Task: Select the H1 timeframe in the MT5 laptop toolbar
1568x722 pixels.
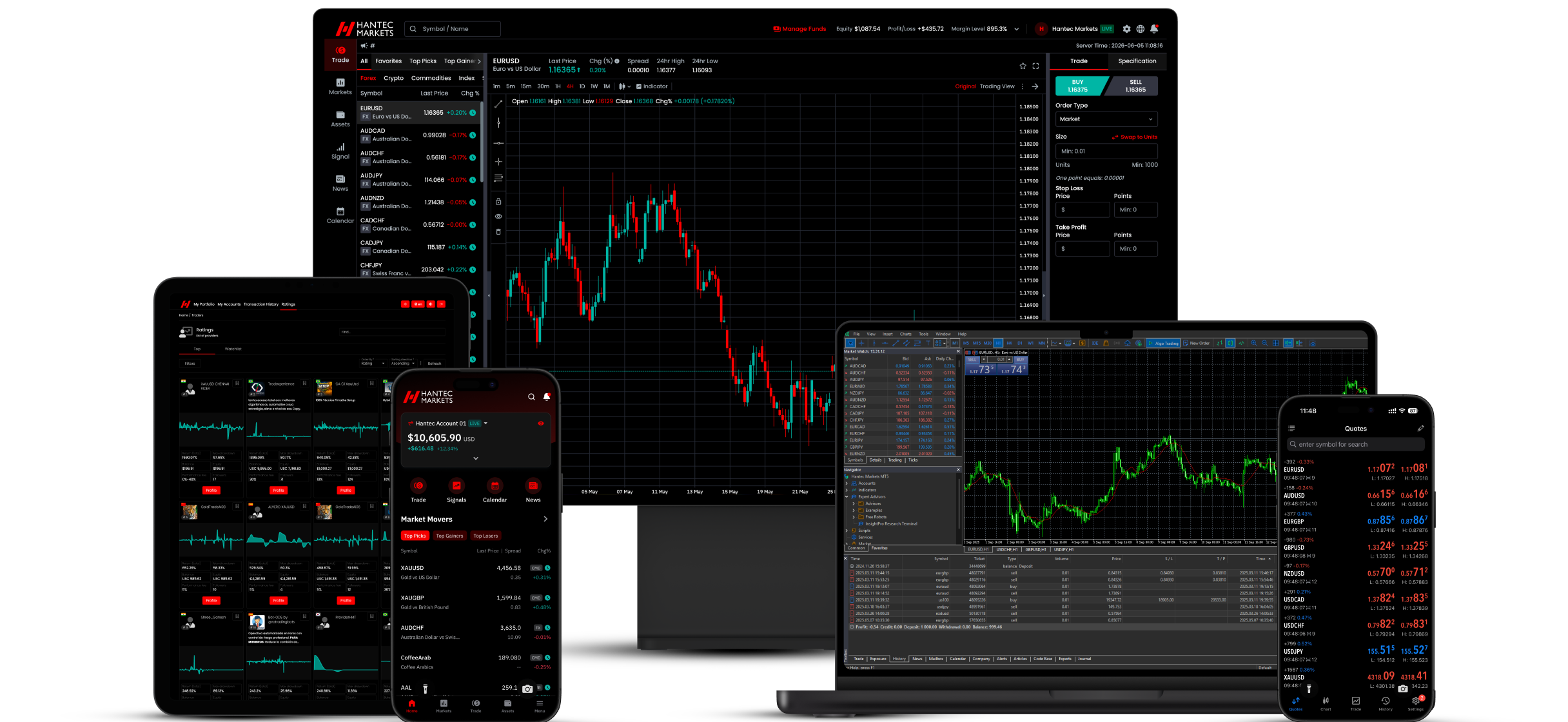Action: pos(998,343)
